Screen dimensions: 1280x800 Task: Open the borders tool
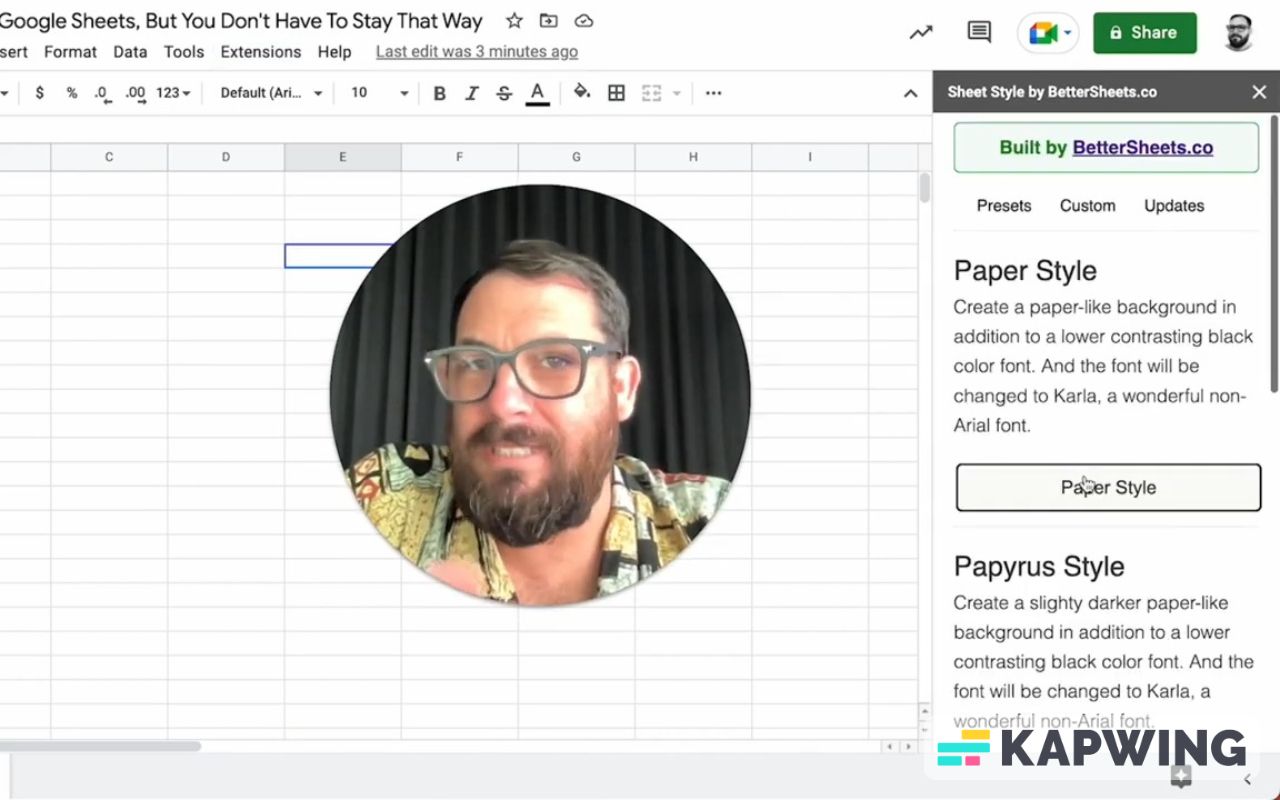click(617, 93)
